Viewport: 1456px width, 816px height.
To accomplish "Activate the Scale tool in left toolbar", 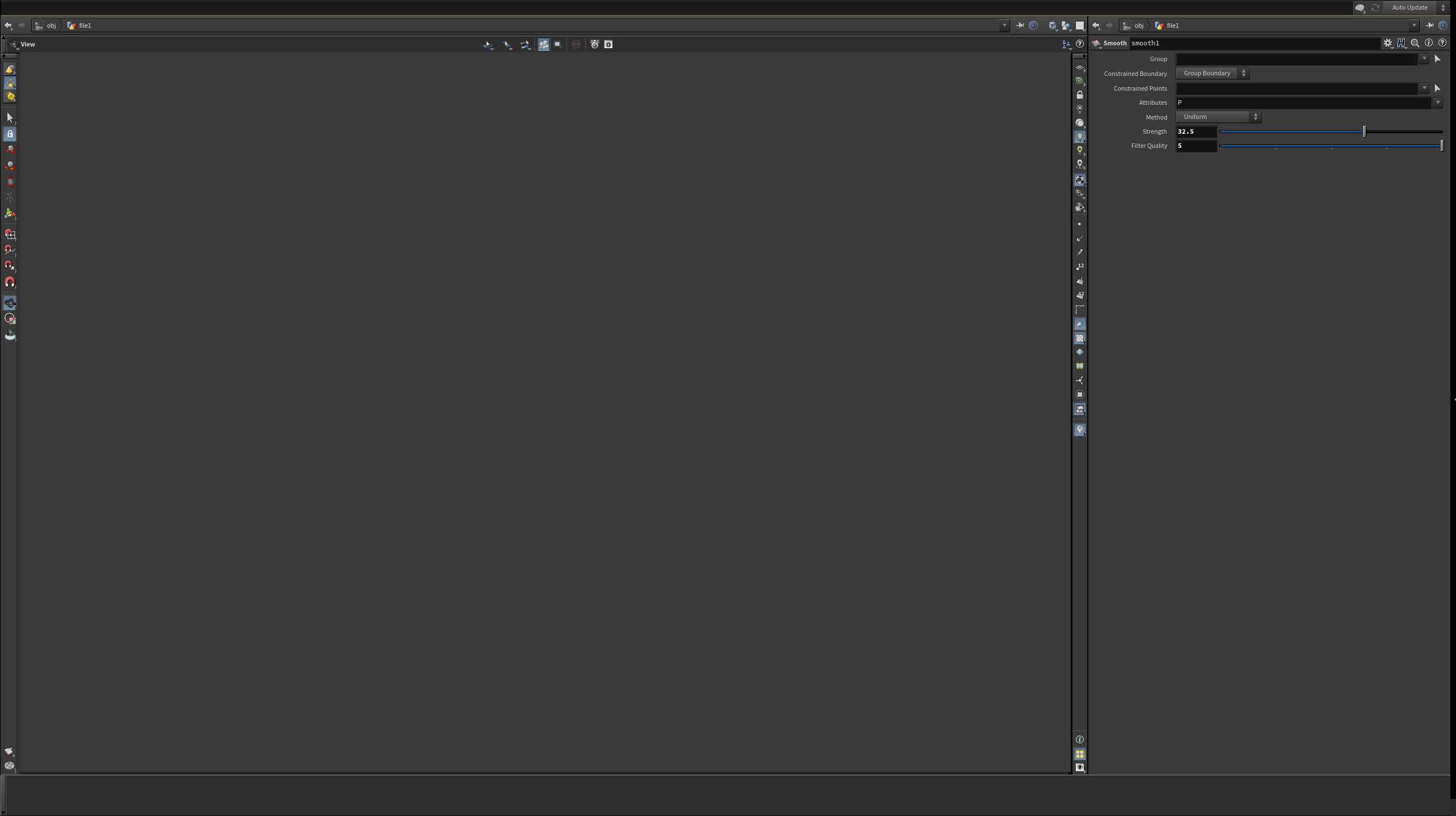I will click(x=10, y=181).
